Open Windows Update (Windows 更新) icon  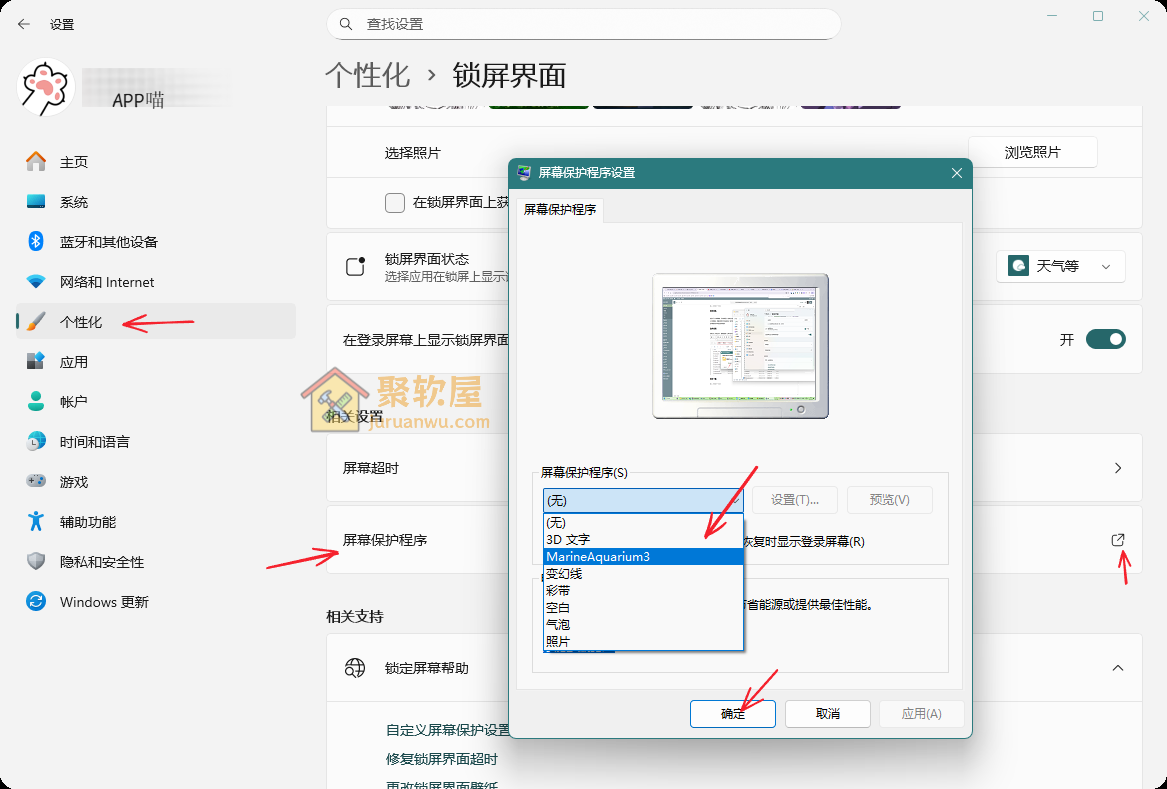click(36, 602)
